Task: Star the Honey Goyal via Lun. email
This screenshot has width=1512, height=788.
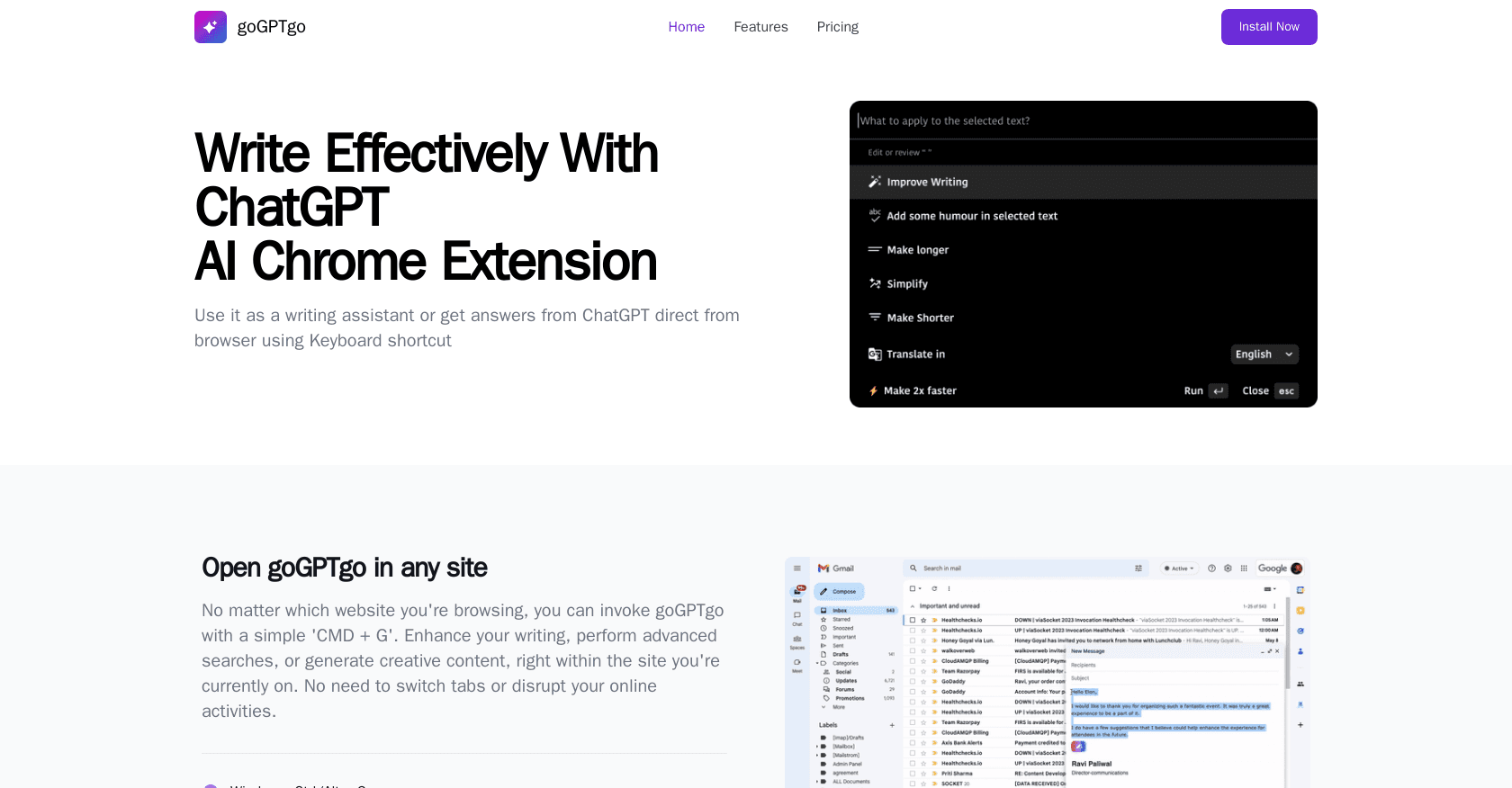Action: 923,640
